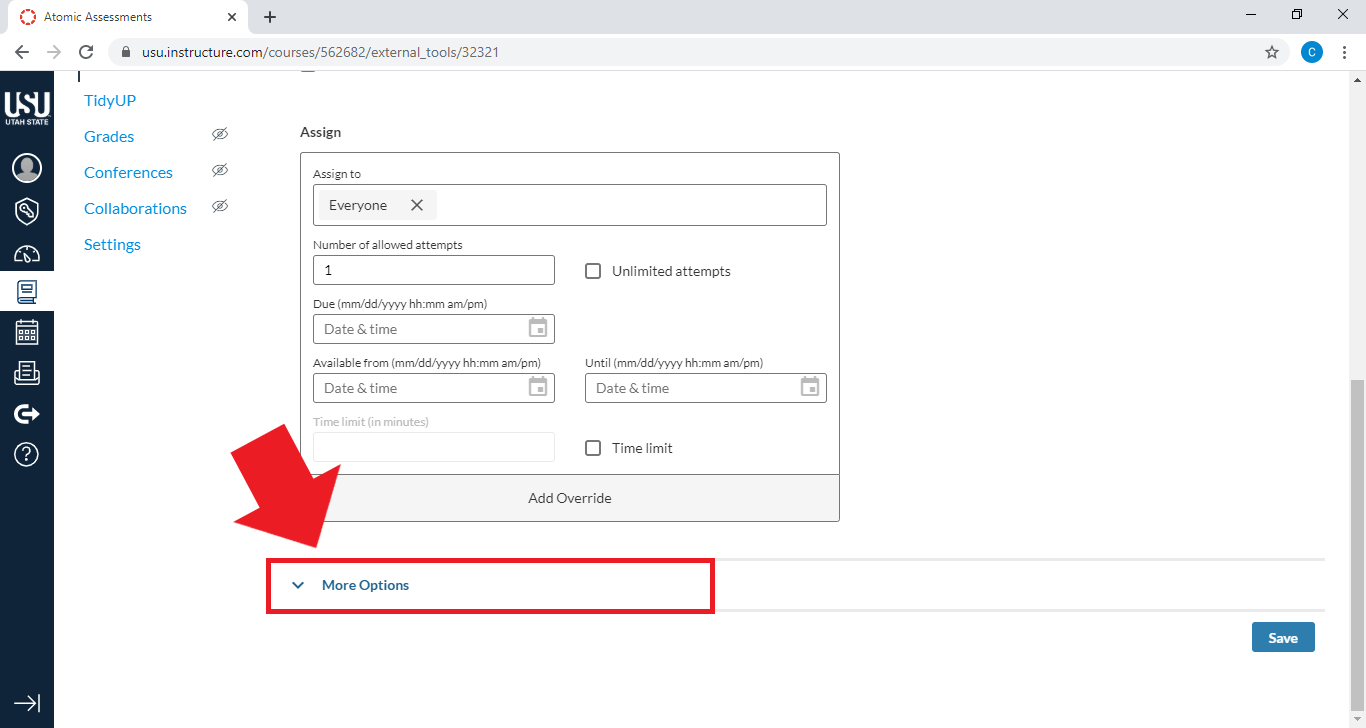Open the Help question mark icon
1366x728 pixels.
pyautogui.click(x=27, y=454)
